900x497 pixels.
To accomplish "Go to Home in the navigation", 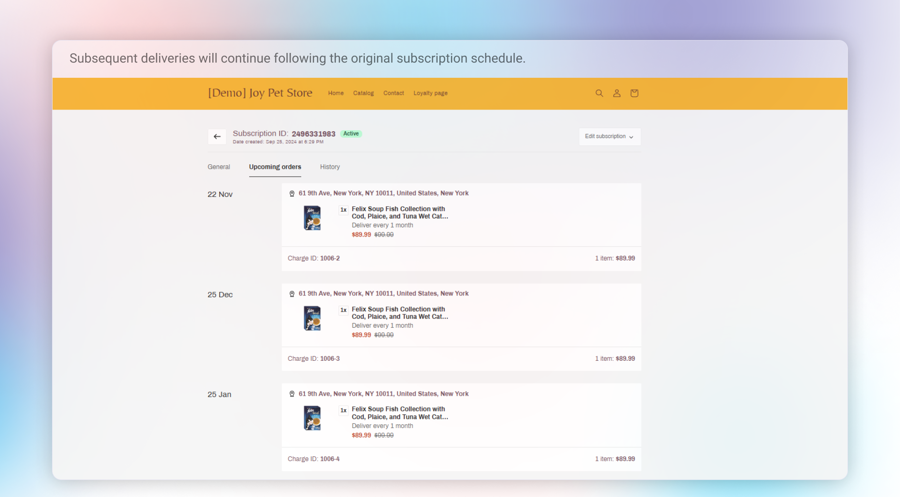I will click(336, 93).
